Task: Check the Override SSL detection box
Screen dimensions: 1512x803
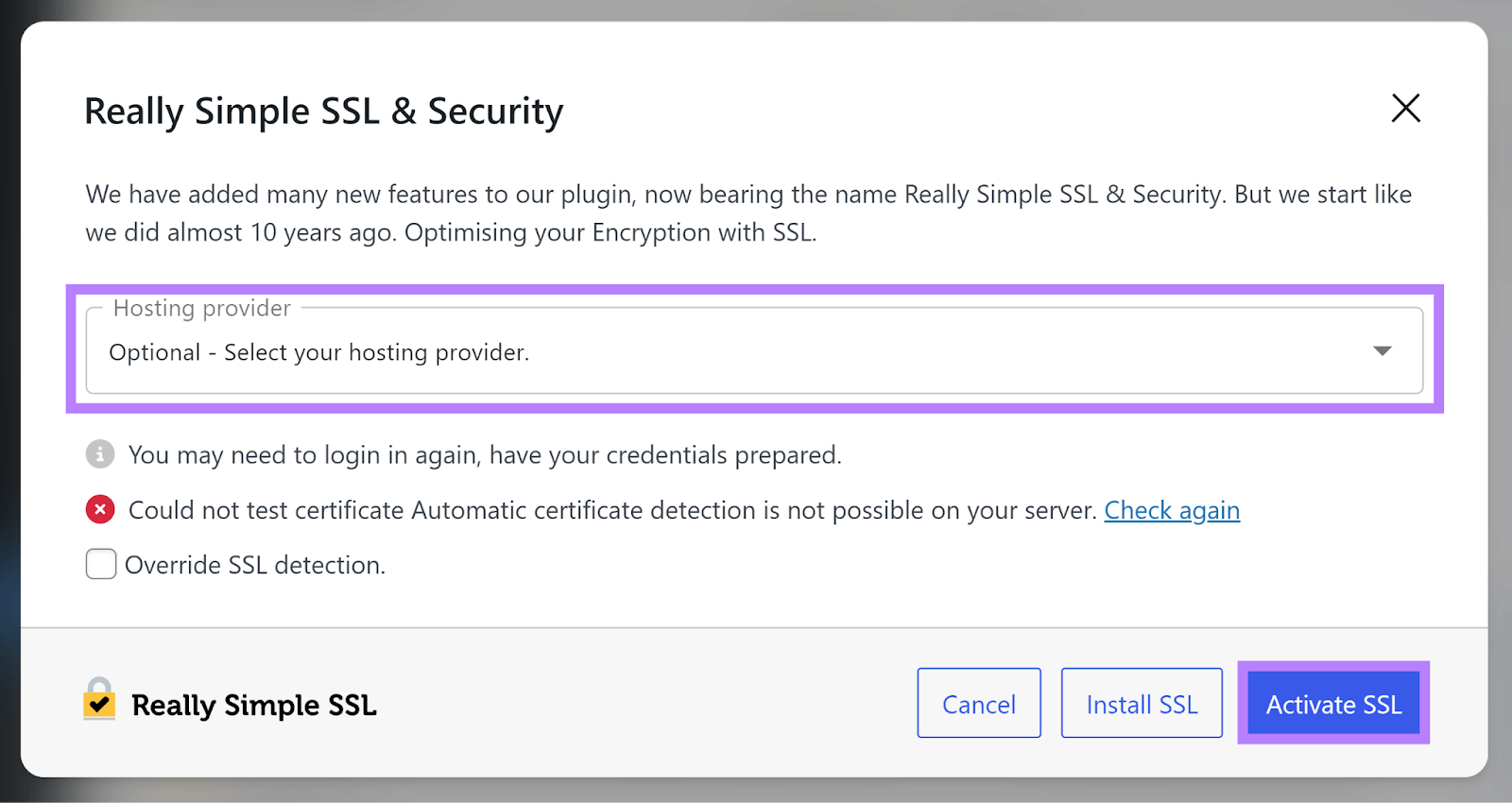Action: coord(99,564)
